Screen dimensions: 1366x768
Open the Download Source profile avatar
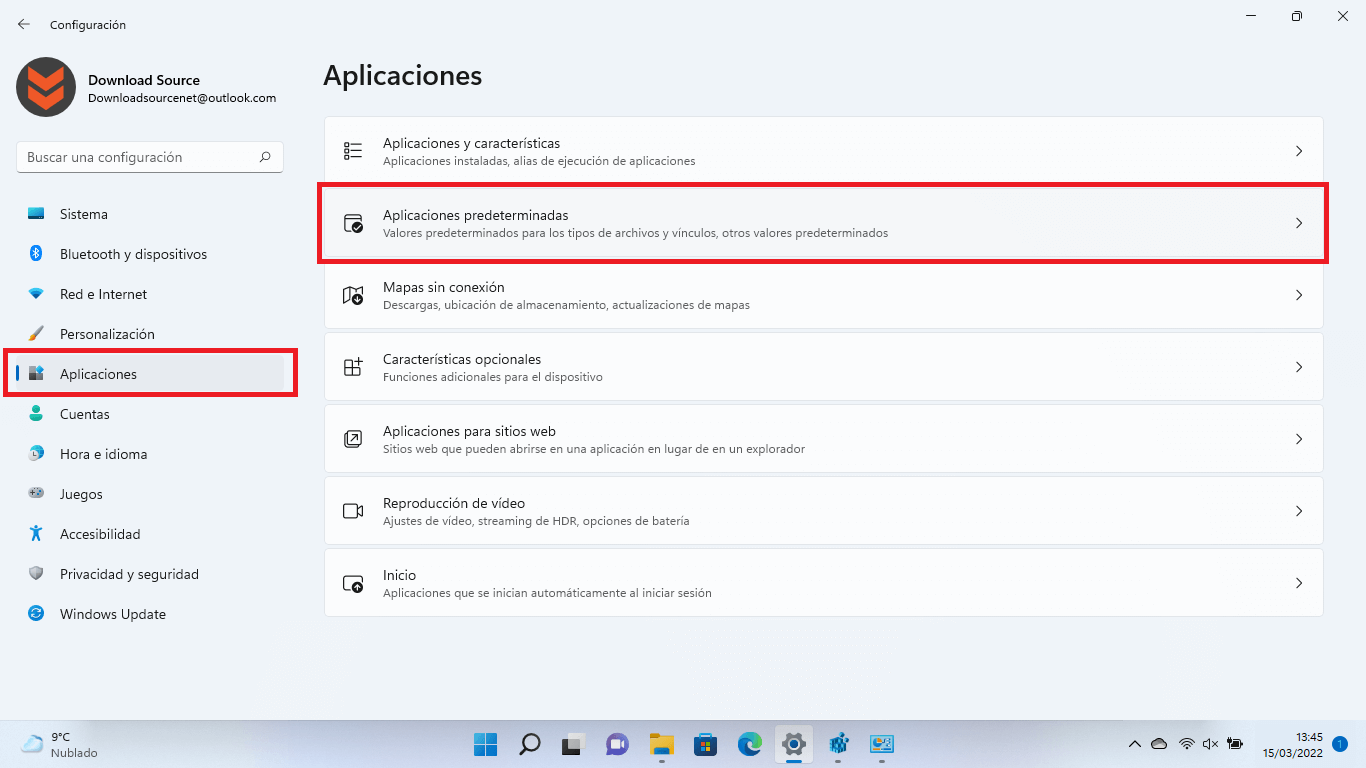46,87
